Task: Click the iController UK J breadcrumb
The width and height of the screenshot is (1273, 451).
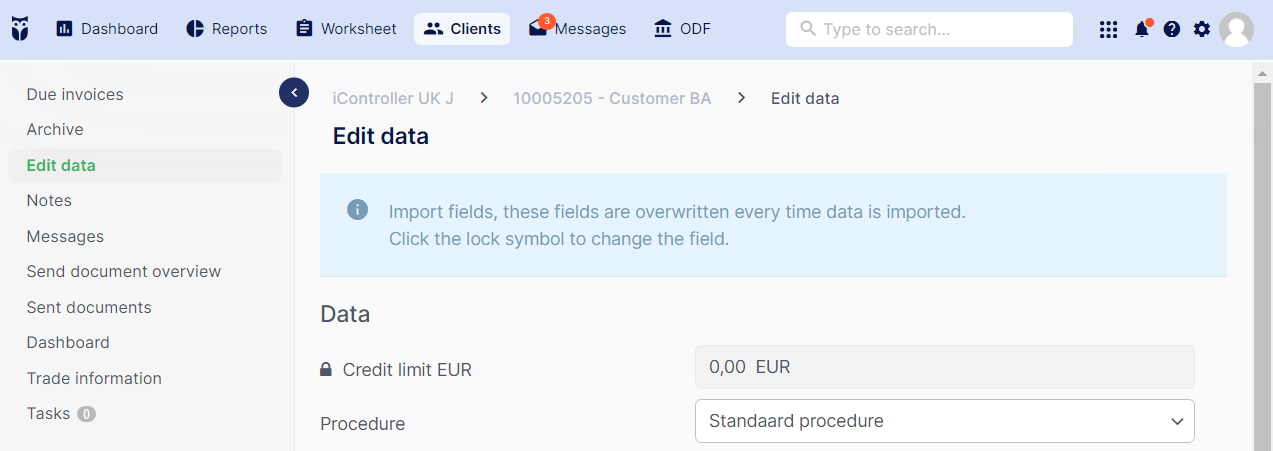Action: pyautogui.click(x=393, y=98)
